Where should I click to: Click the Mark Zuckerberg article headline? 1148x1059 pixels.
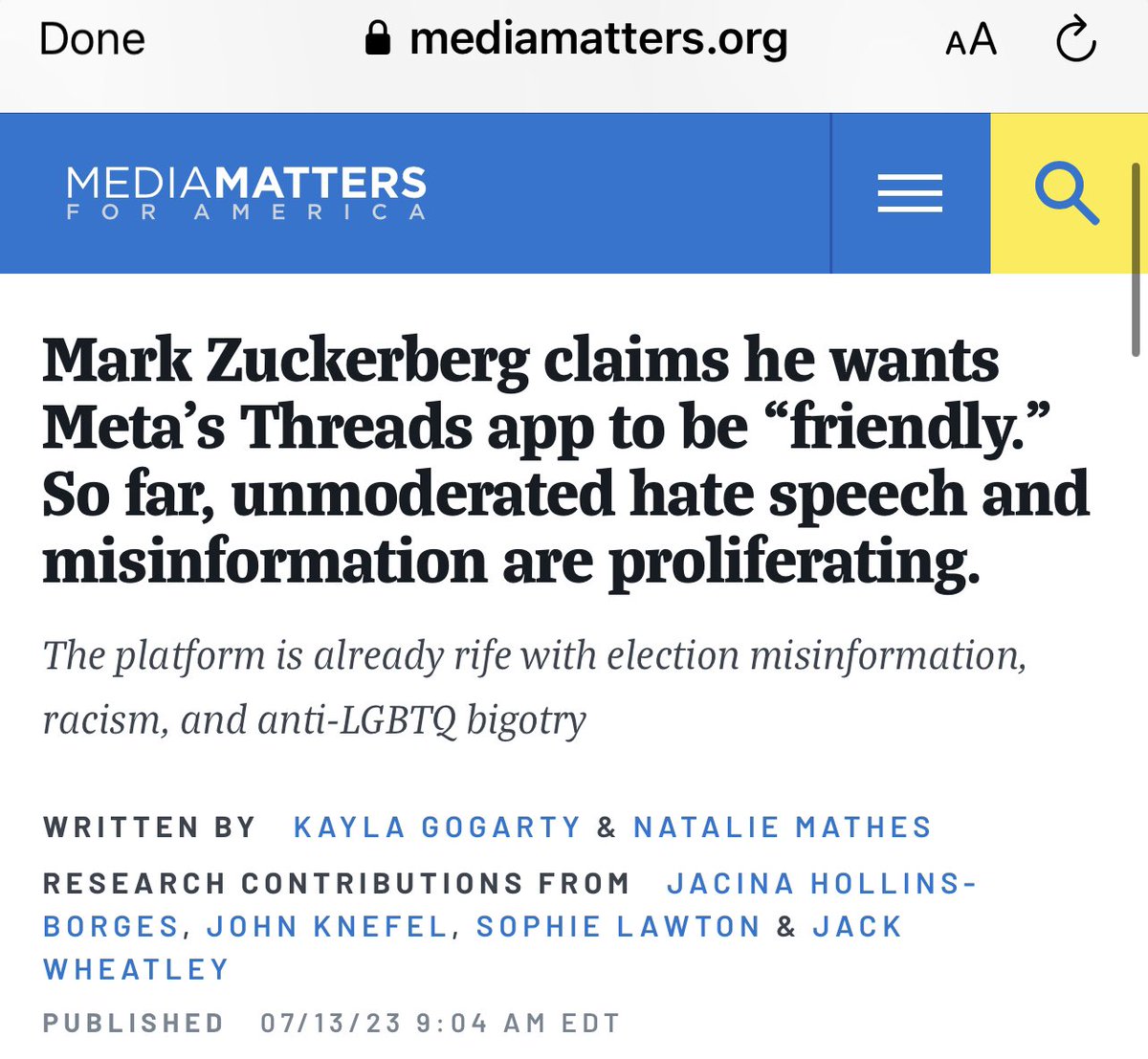pos(566,460)
